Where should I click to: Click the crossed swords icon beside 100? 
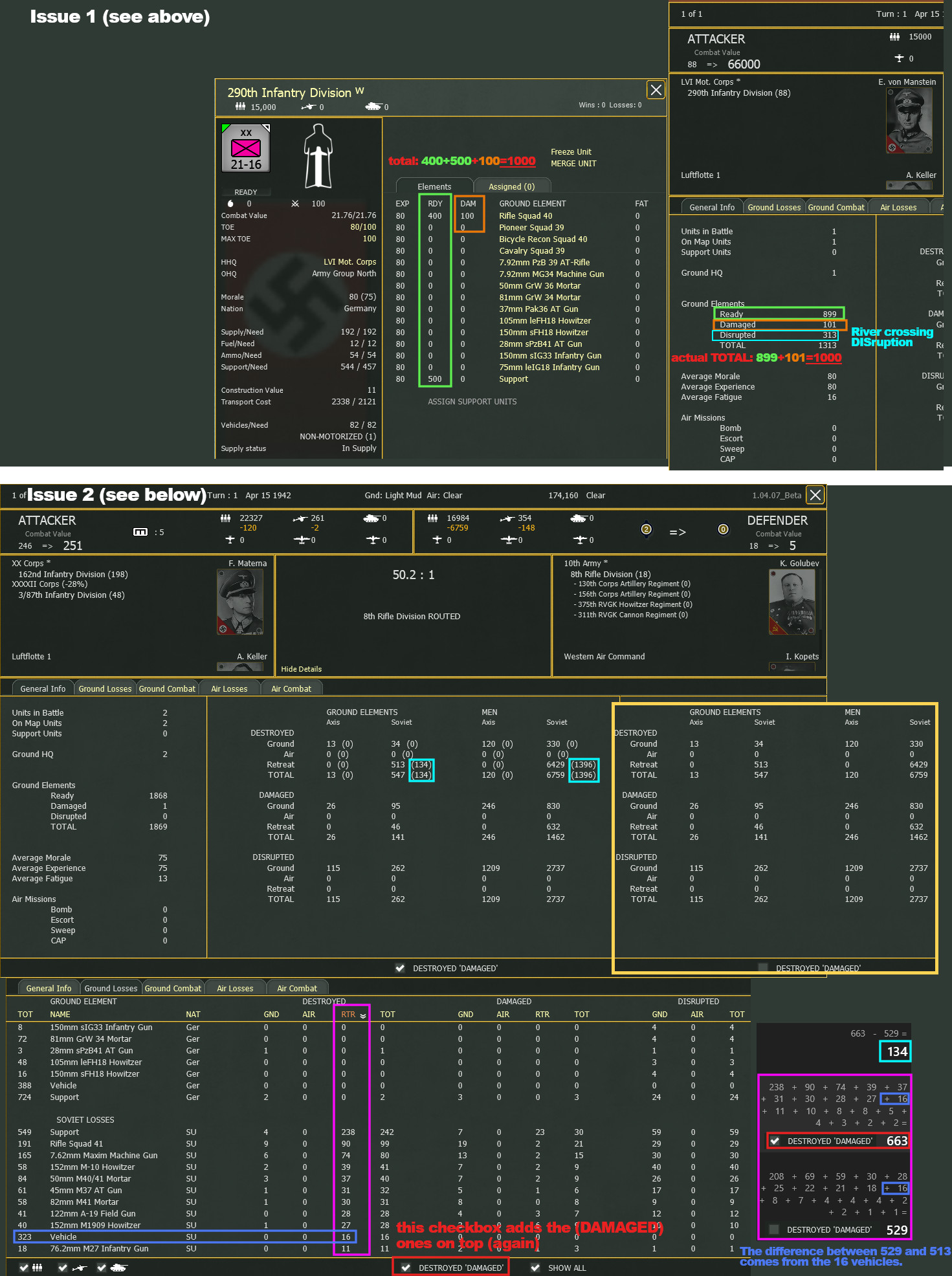click(x=295, y=204)
